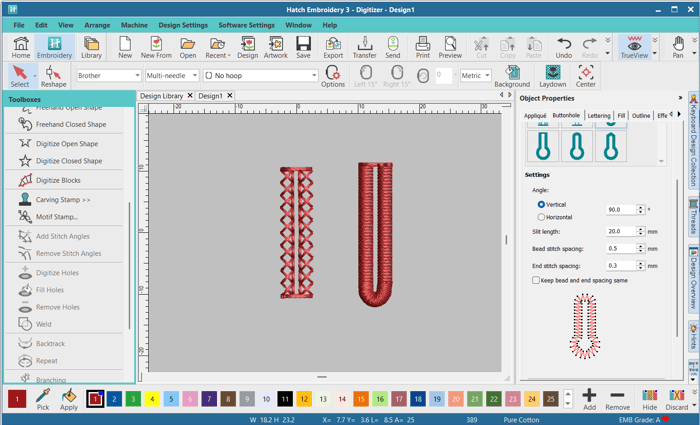Click the Discard colors button
The image size is (700, 425).
coord(677,398)
